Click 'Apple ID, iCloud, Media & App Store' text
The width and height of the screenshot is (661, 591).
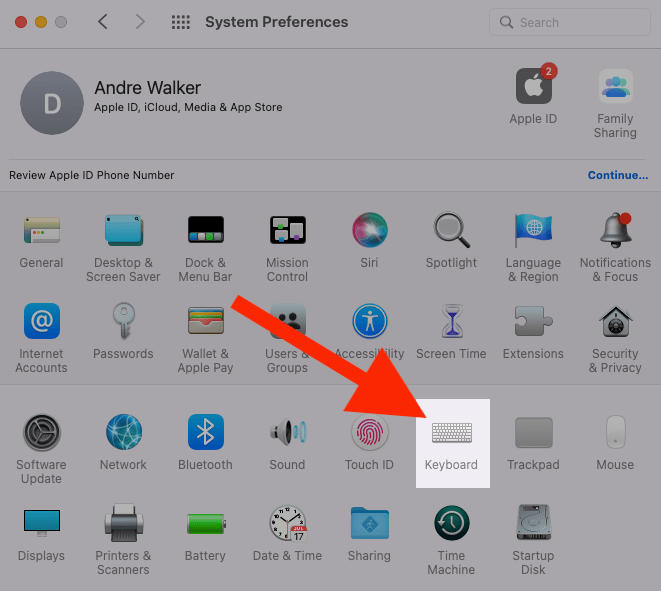tap(188, 107)
